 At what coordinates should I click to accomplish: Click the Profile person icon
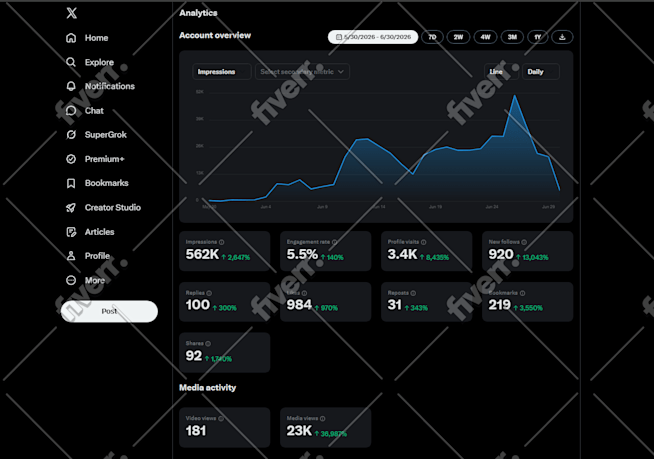71,256
